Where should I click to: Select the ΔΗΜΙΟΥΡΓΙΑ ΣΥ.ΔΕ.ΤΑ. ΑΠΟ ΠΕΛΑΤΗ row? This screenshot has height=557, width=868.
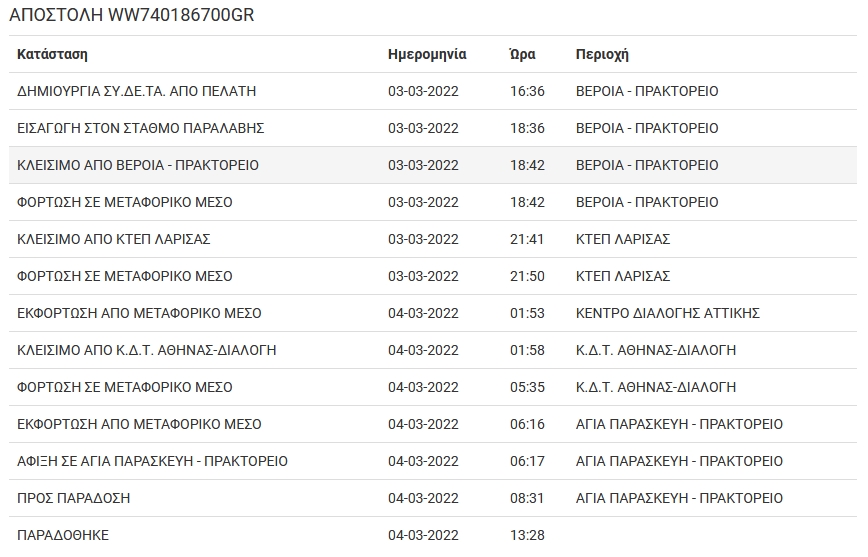click(x=137, y=91)
